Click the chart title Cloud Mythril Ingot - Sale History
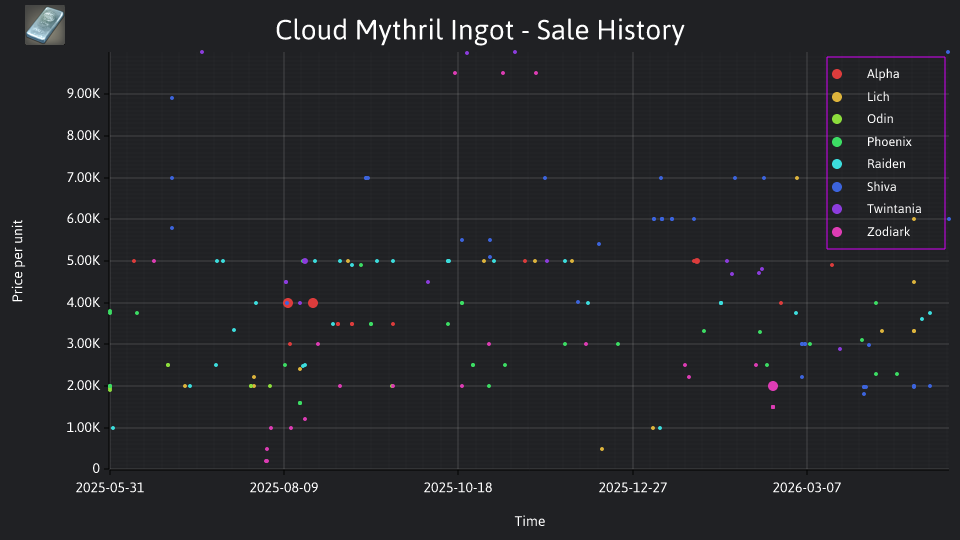 480,30
